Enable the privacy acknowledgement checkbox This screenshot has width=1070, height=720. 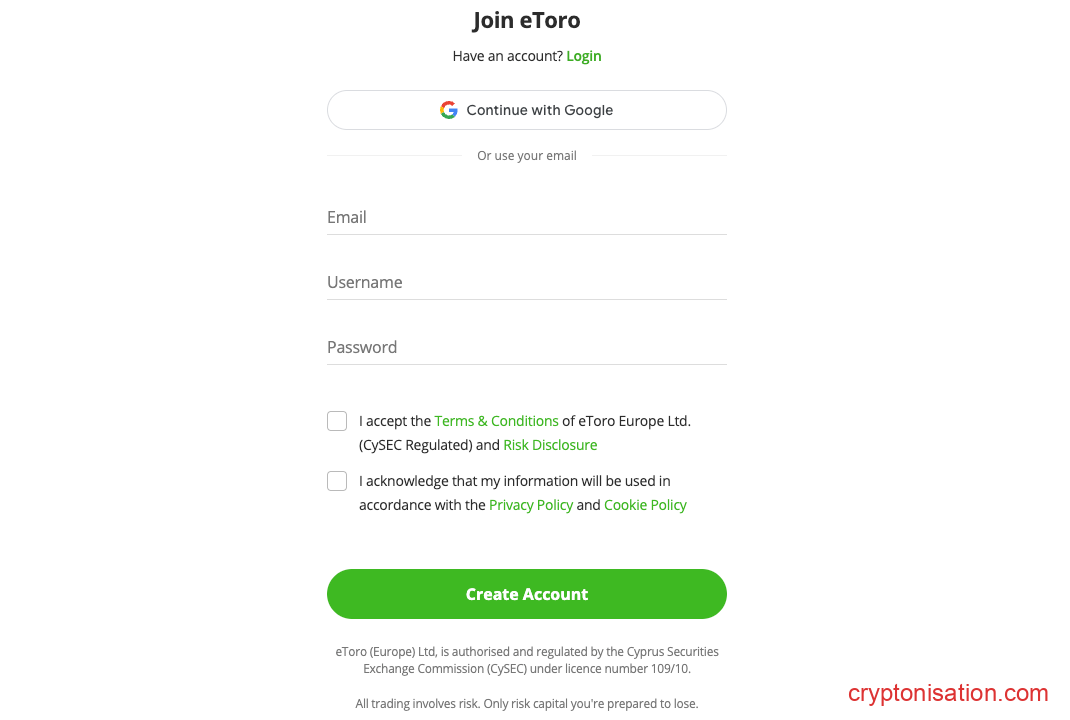click(337, 481)
